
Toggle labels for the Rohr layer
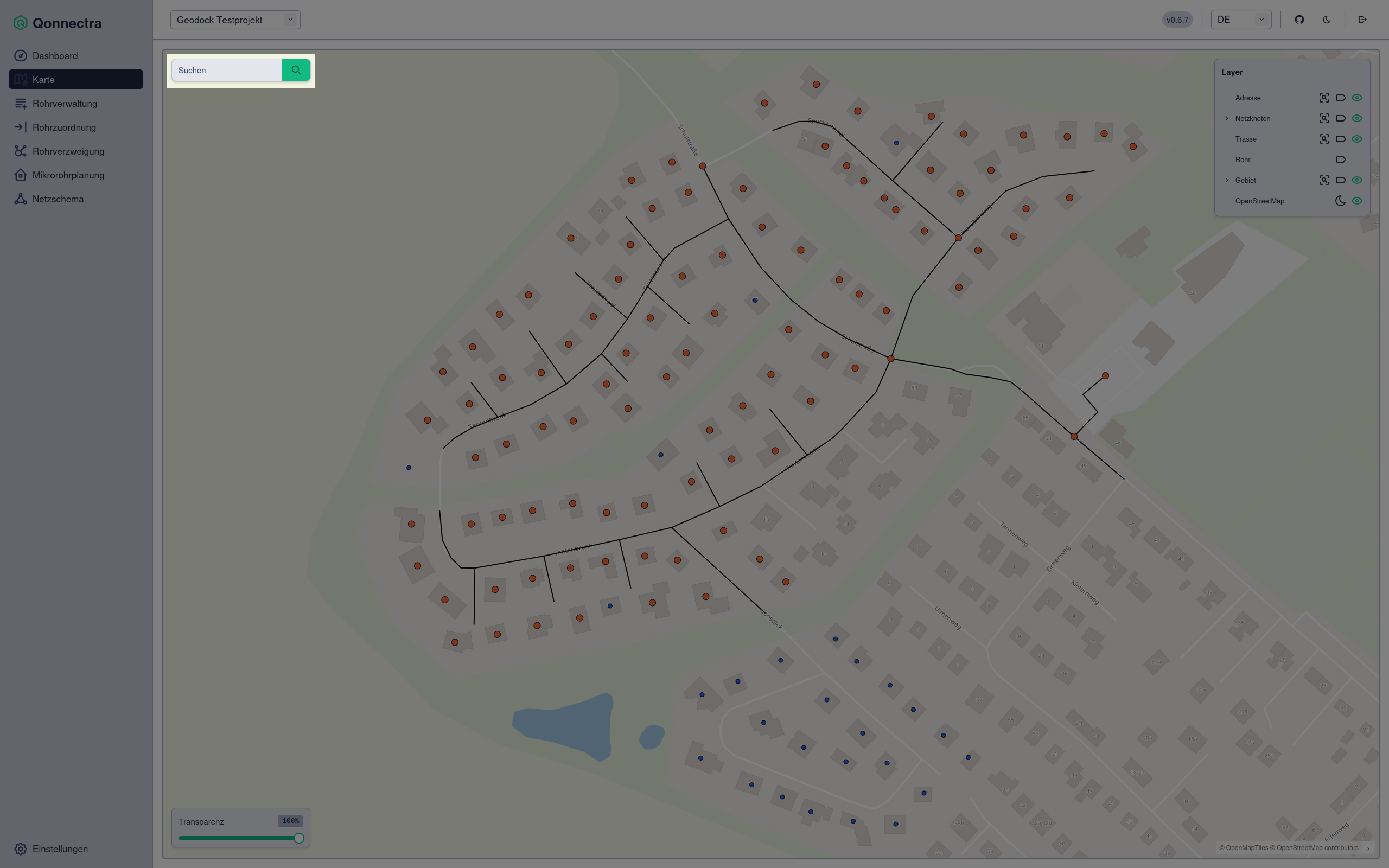(x=1340, y=159)
